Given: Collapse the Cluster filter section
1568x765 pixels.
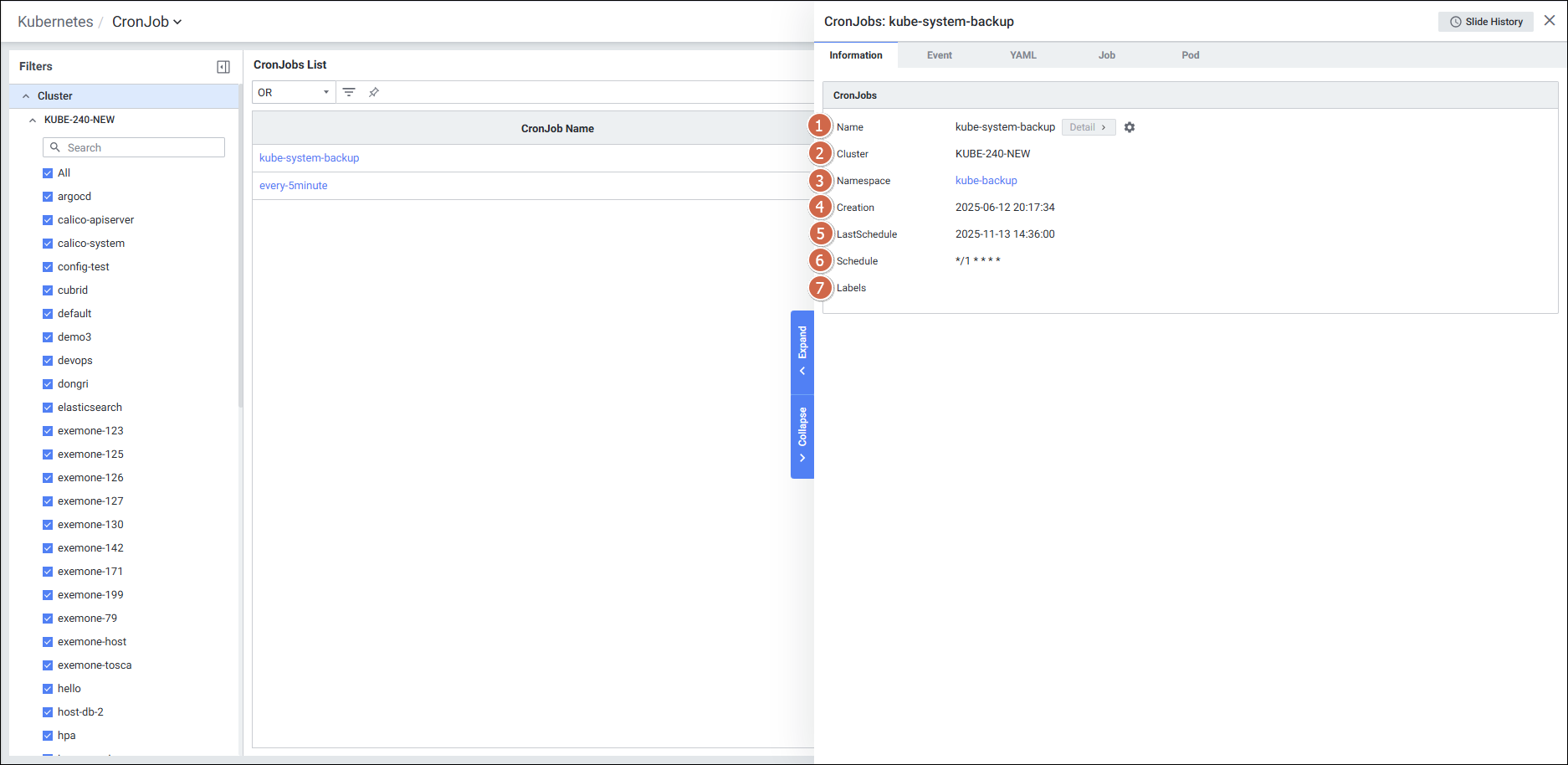Looking at the screenshot, I should tap(26, 96).
